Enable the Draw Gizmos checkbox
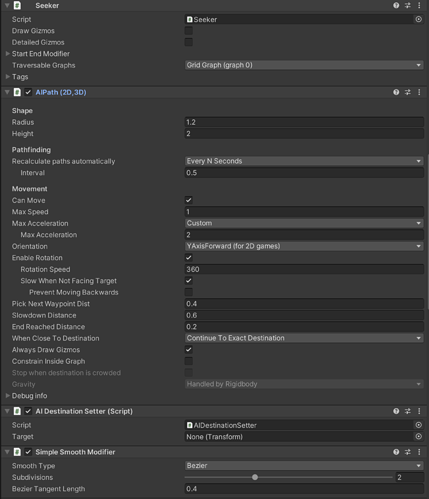This screenshot has width=429, height=499. [x=189, y=31]
